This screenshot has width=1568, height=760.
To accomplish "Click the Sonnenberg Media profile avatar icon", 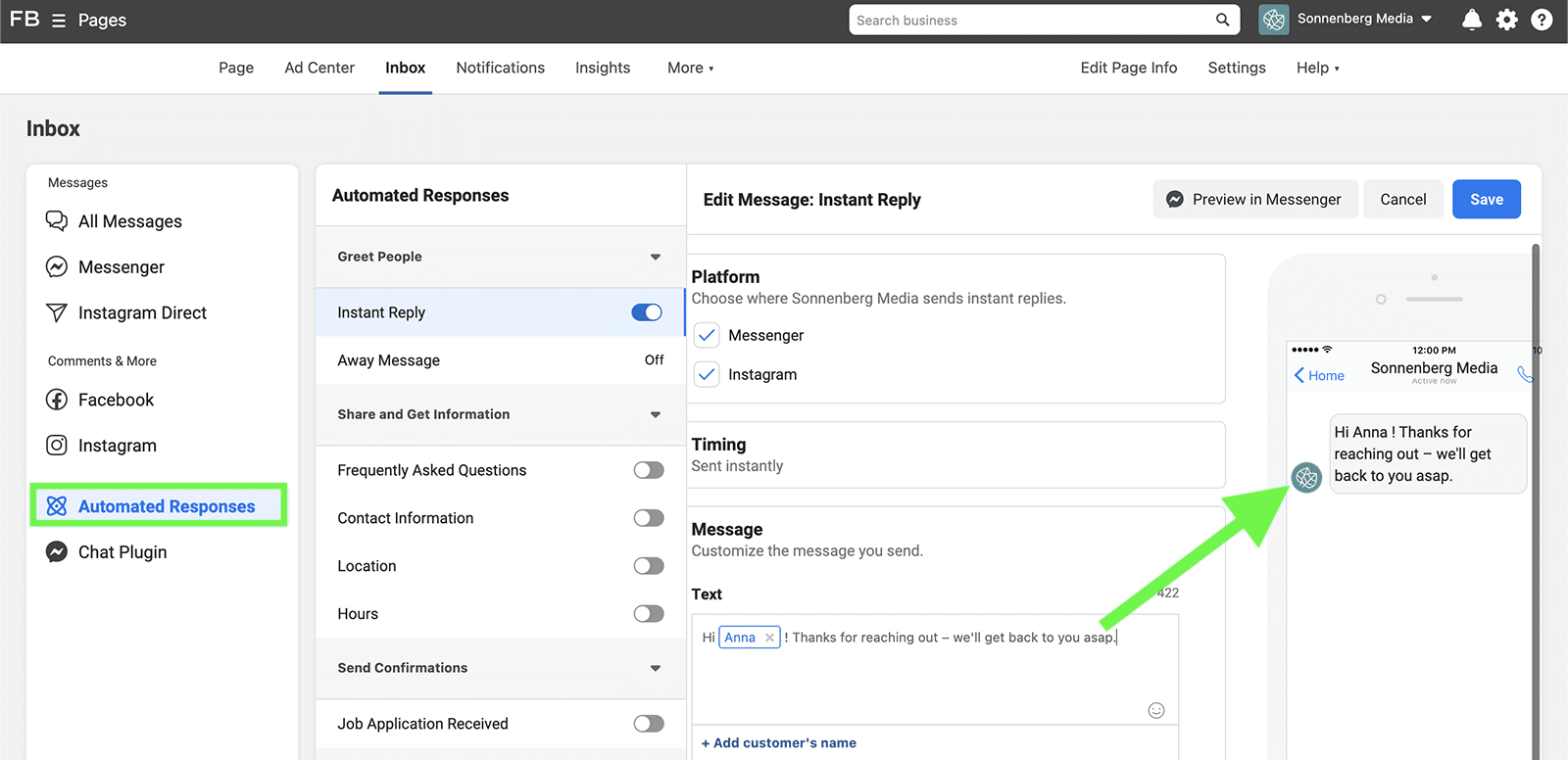I will [1273, 20].
